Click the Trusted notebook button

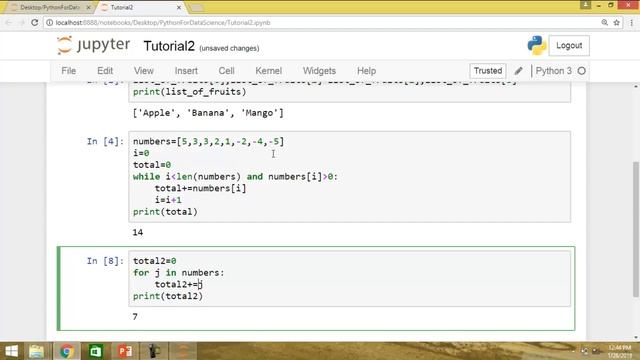point(488,71)
